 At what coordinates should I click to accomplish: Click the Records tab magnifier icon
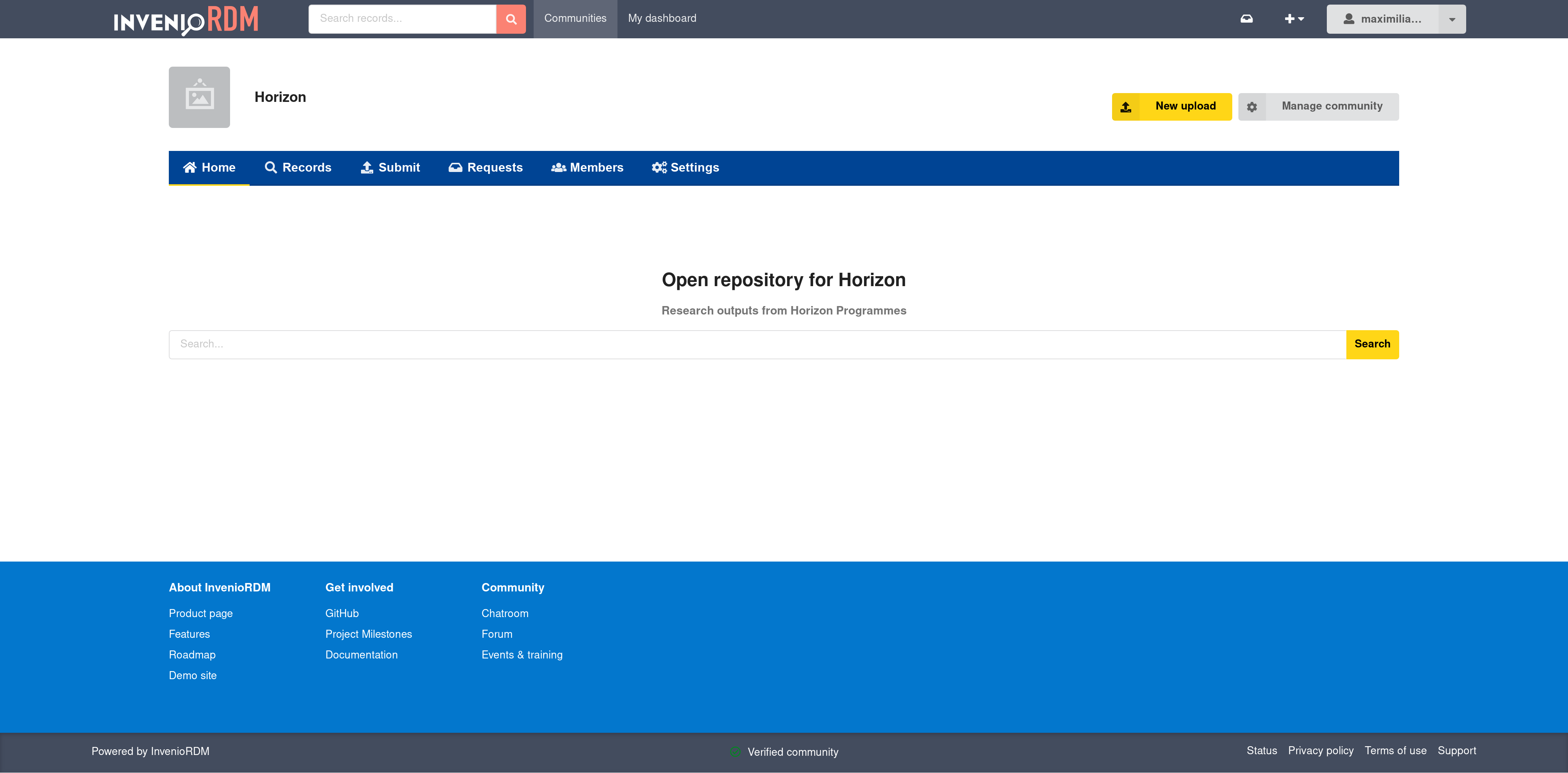tap(271, 167)
